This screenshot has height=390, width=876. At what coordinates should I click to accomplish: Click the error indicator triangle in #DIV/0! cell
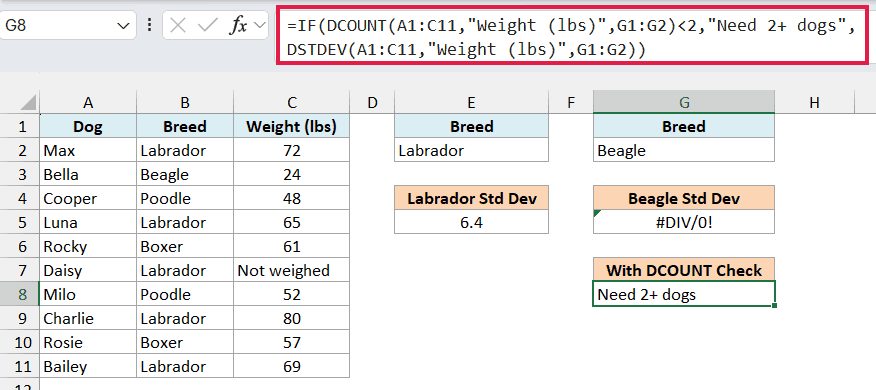pos(598,213)
